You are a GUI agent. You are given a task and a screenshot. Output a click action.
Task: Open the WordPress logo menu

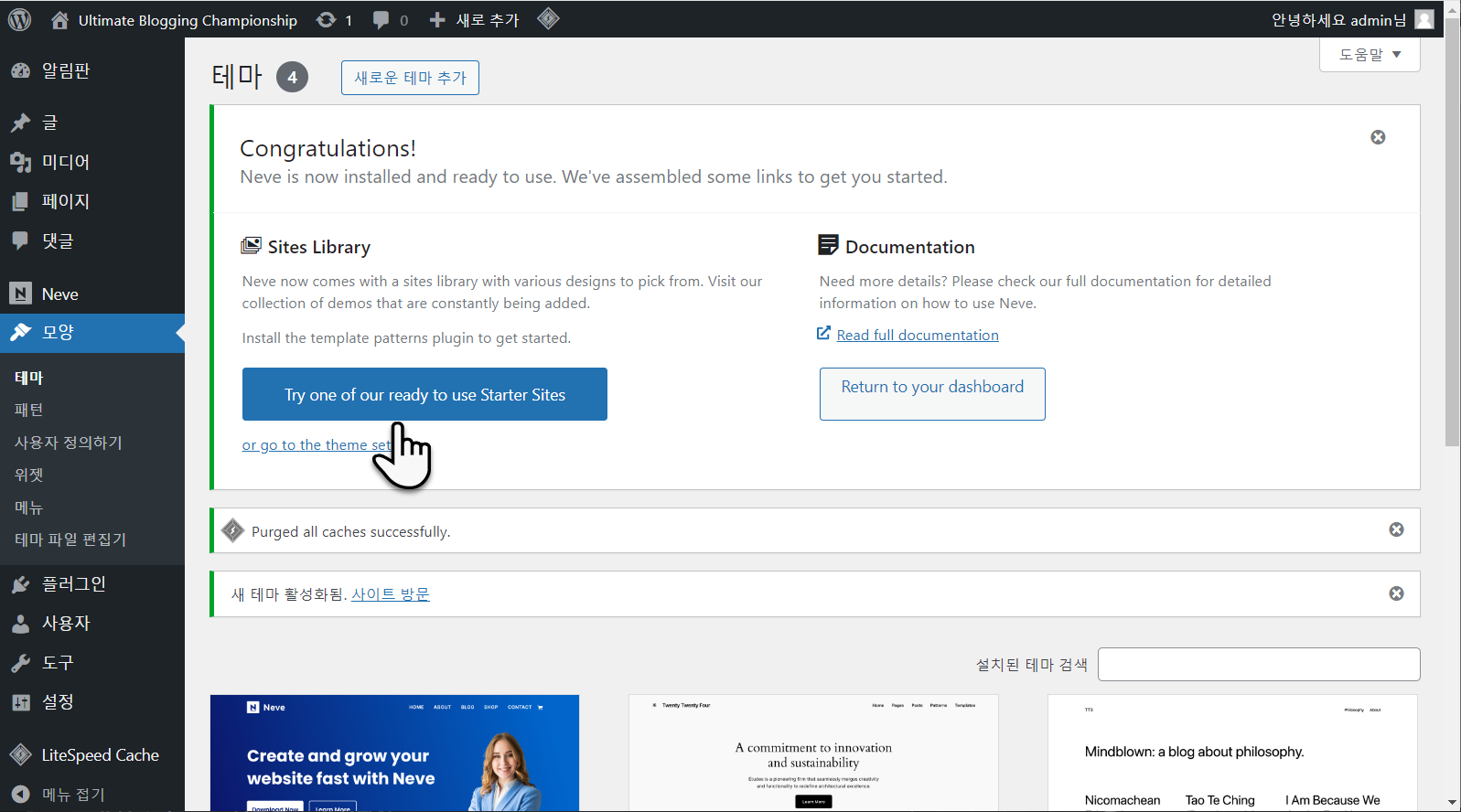click(x=19, y=19)
